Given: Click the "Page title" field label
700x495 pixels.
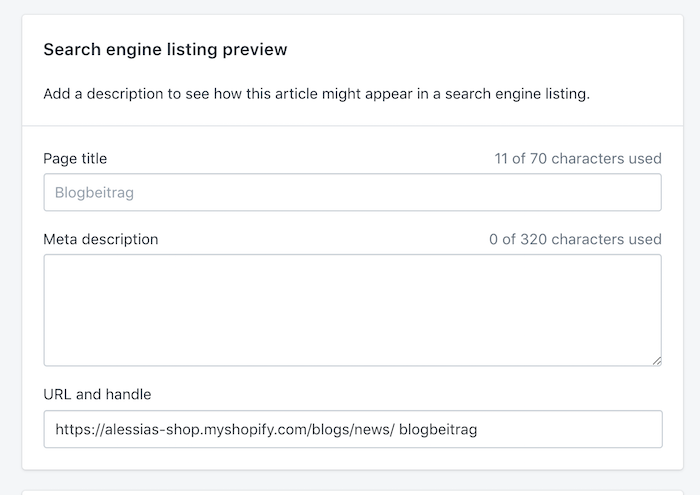Looking at the screenshot, I should click(x=75, y=158).
